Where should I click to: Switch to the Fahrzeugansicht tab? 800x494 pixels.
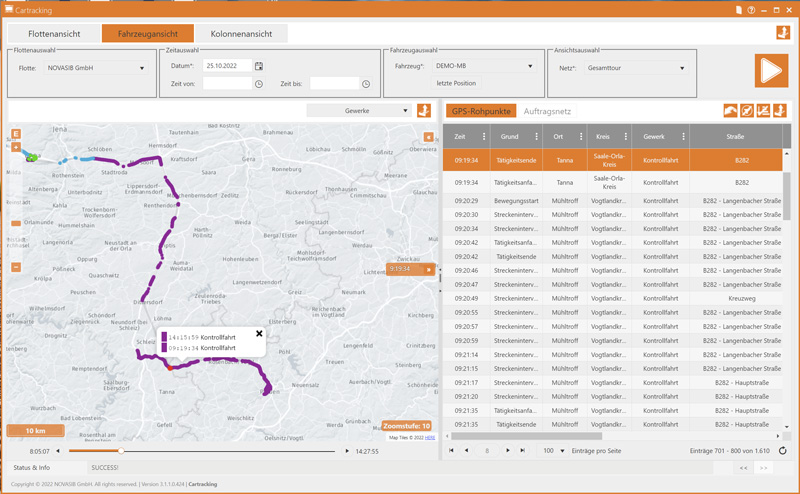point(147,34)
